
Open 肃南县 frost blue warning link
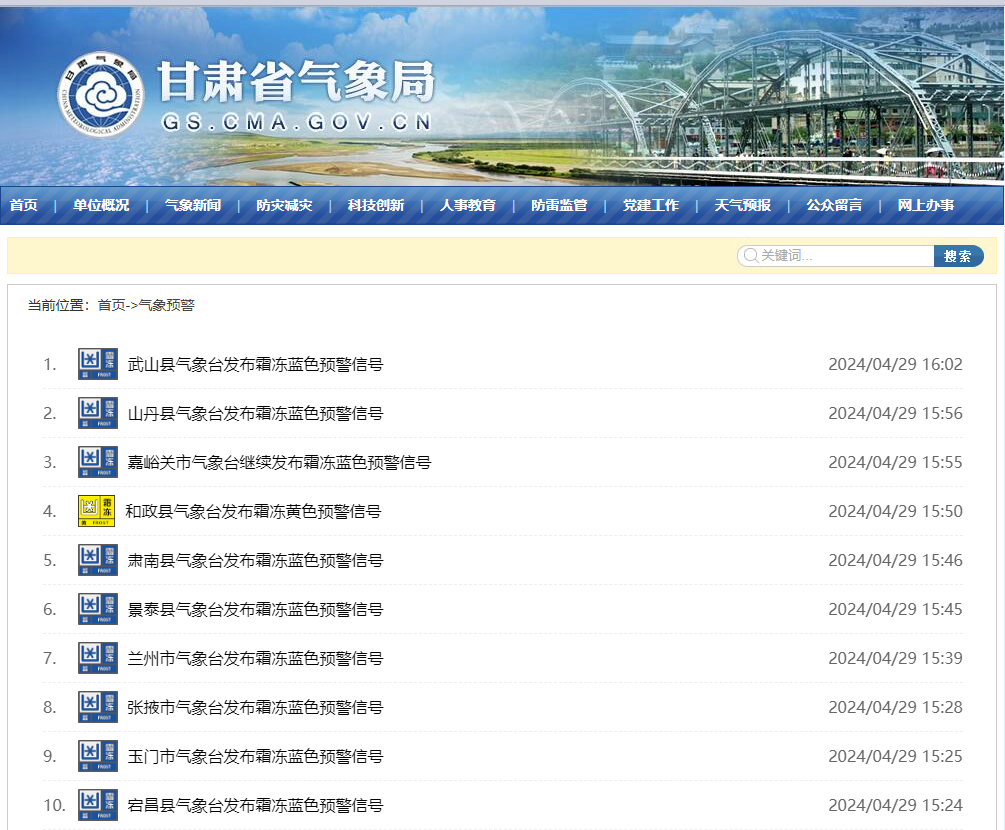tap(255, 560)
